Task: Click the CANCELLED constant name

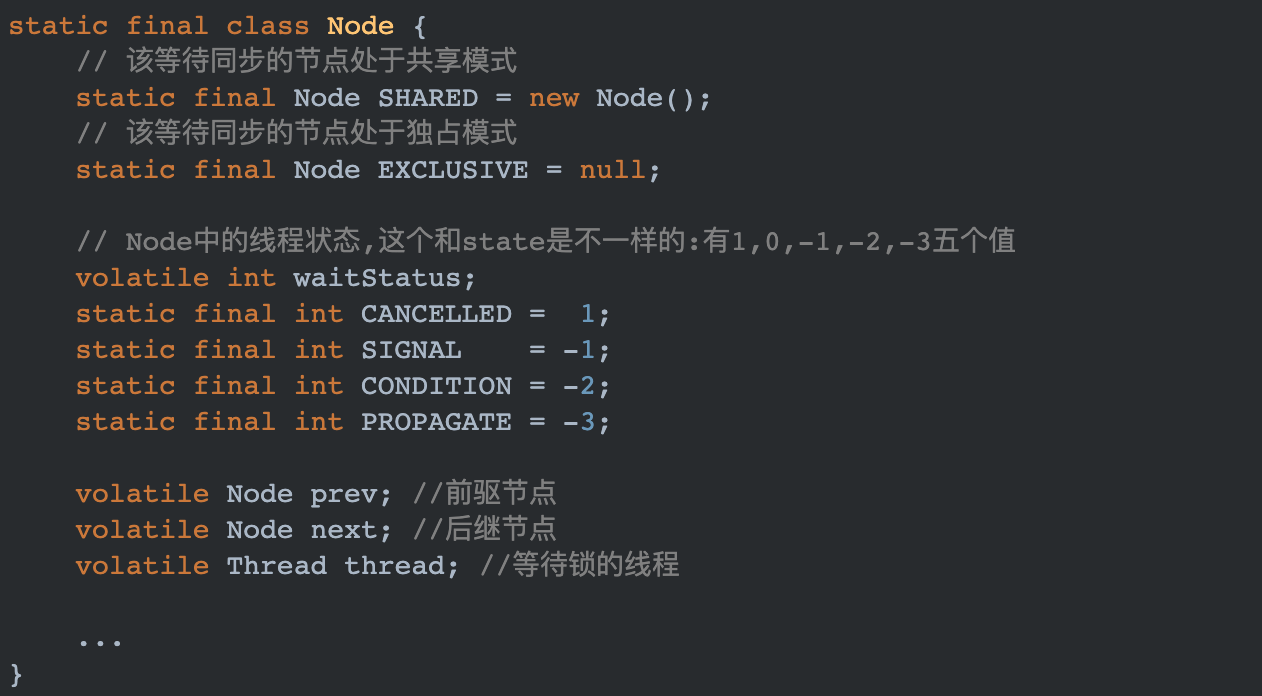Action: pyautogui.click(x=436, y=314)
